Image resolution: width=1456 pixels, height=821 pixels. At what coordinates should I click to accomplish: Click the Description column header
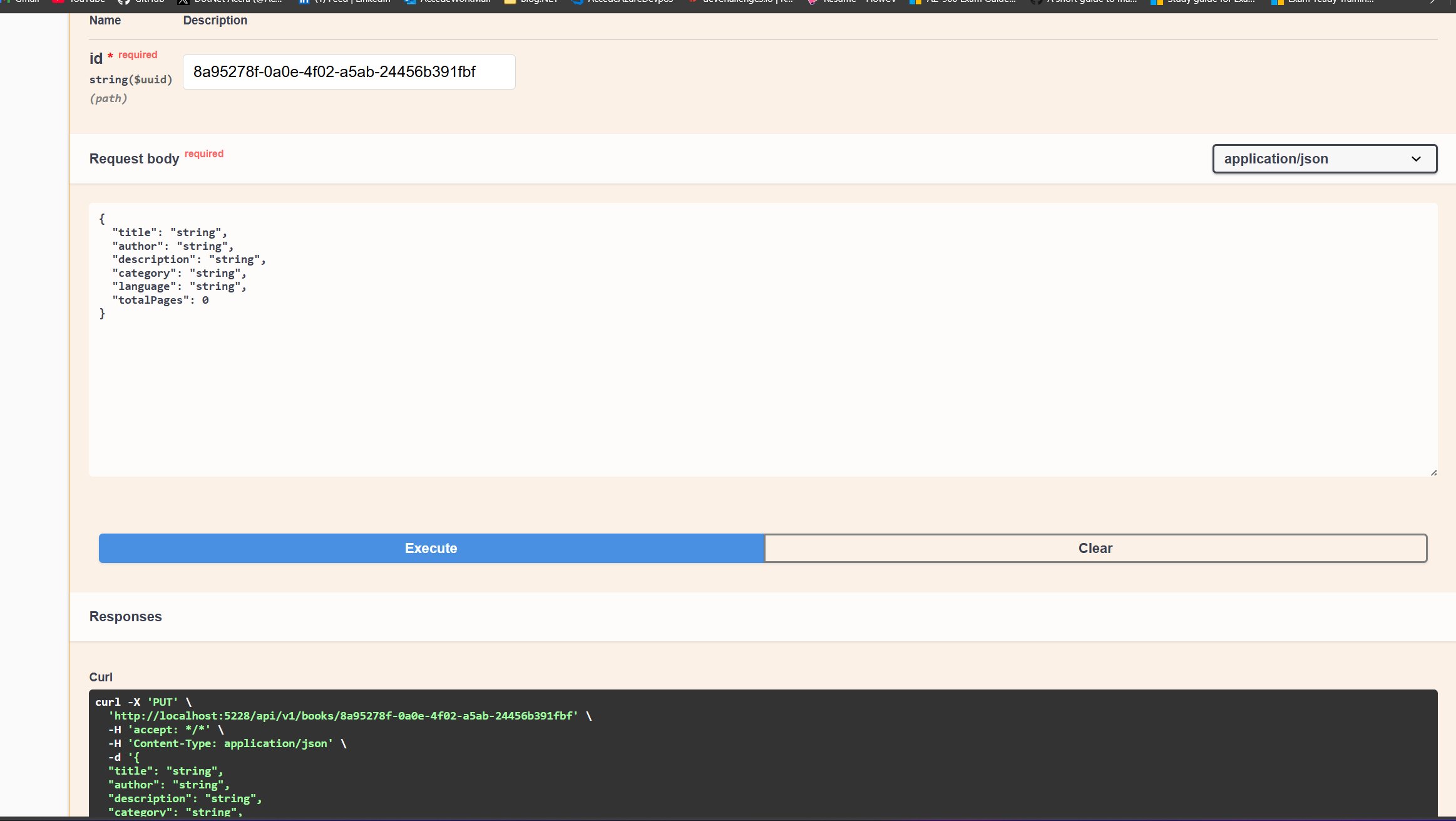215,21
